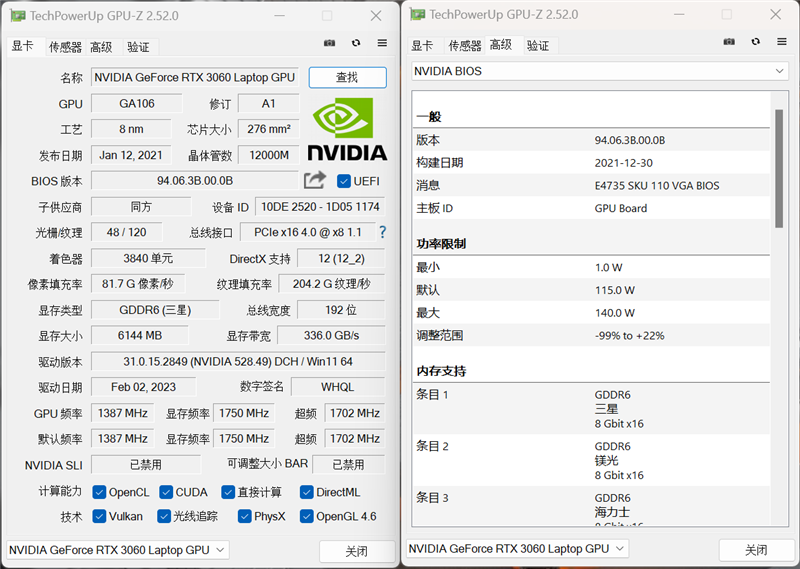
Task: Select the 传感器 tab in the left window
Action: [x=65, y=47]
